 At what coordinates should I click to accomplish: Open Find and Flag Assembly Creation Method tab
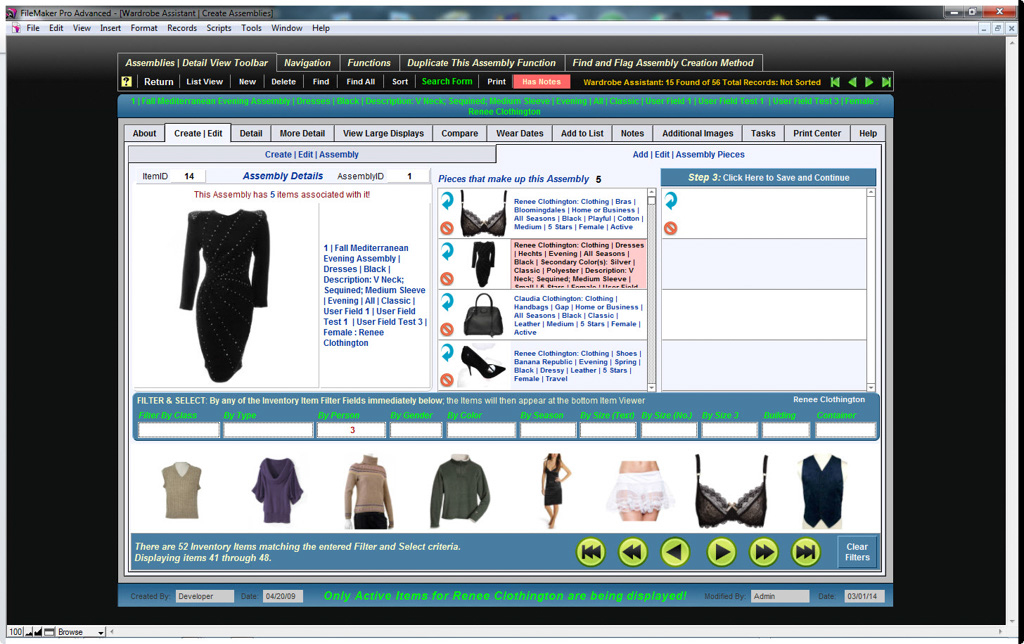(663, 63)
